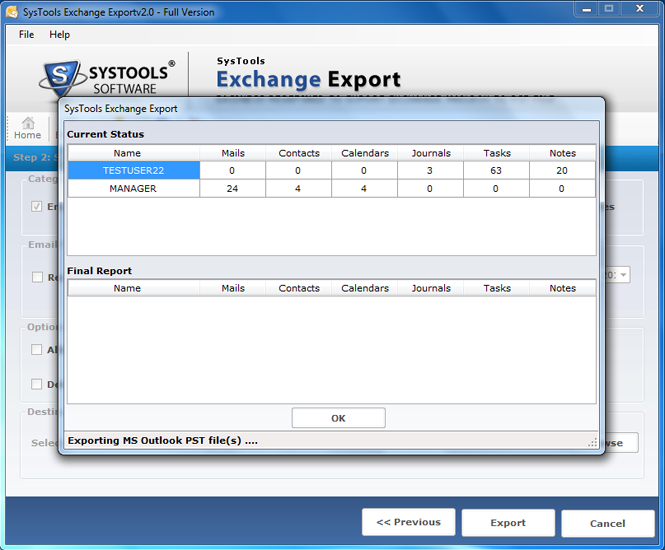Image resolution: width=665 pixels, height=550 pixels.
Task: Open the Help menu
Action: [x=60, y=34]
